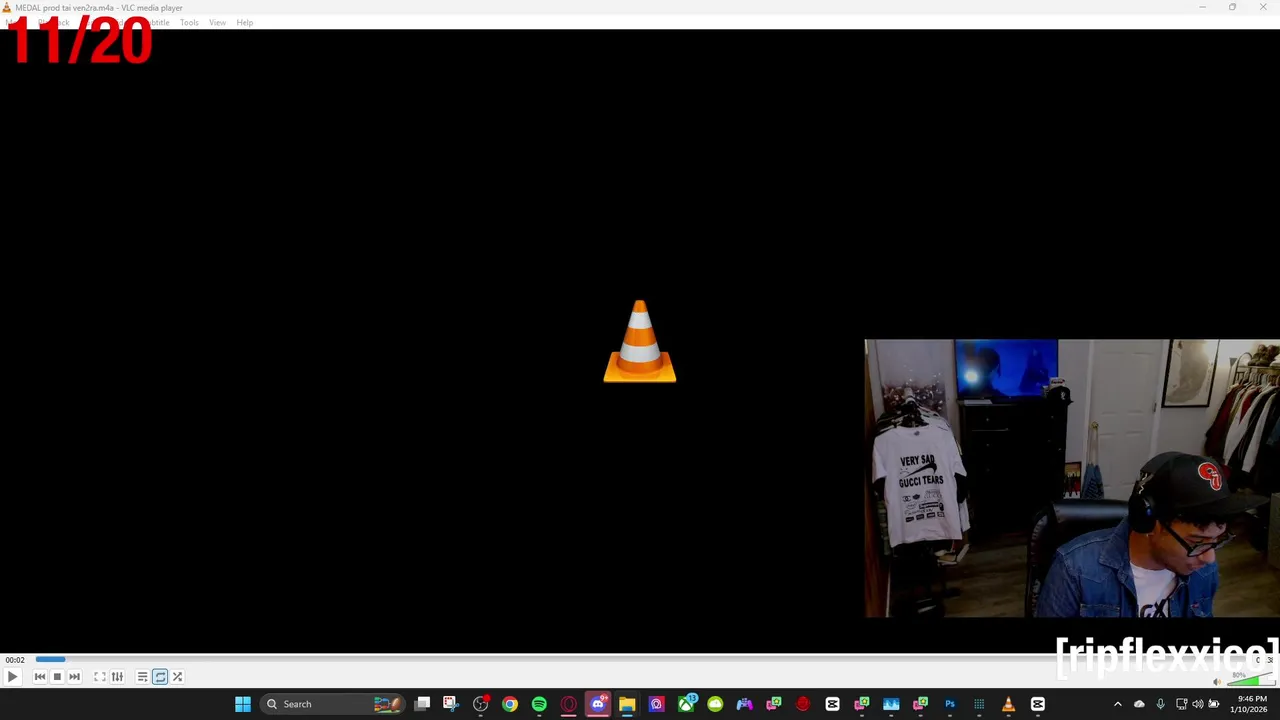Open File Explorer from the taskbar

[x=627, y=704]
